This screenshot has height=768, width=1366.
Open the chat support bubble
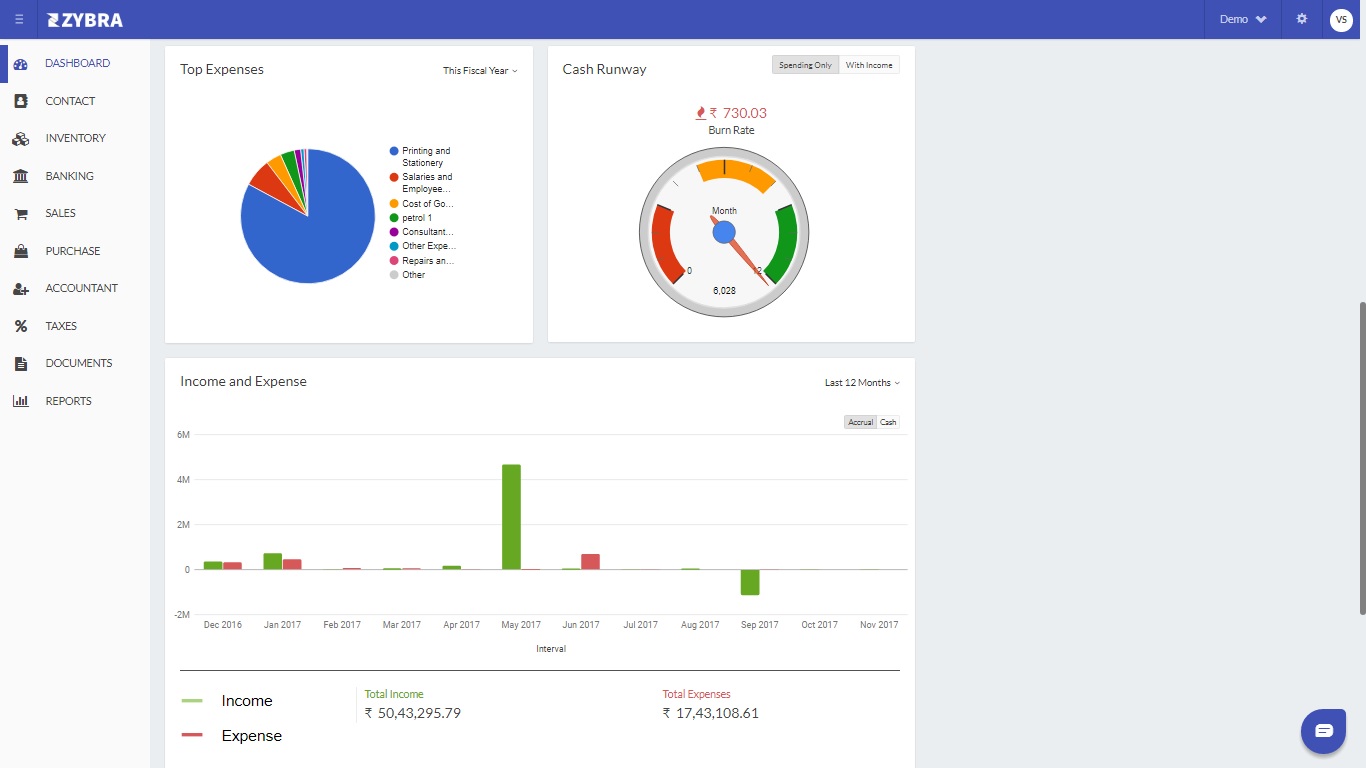[1323, 730]
